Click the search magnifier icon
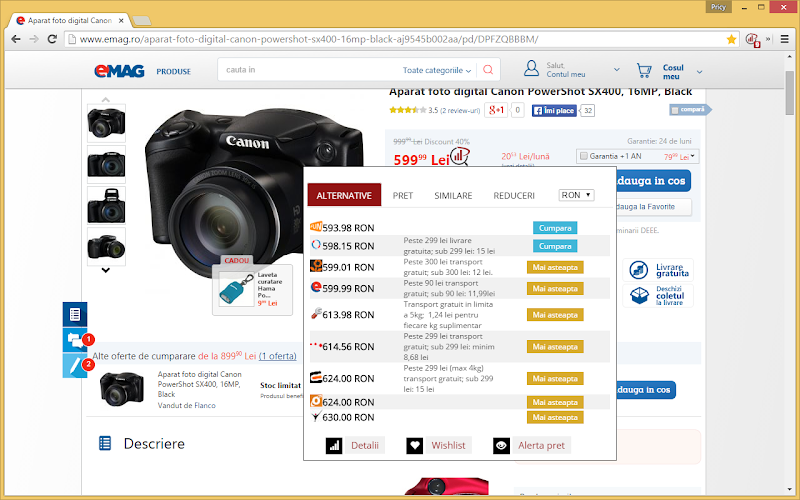 [x=488, y=70]
